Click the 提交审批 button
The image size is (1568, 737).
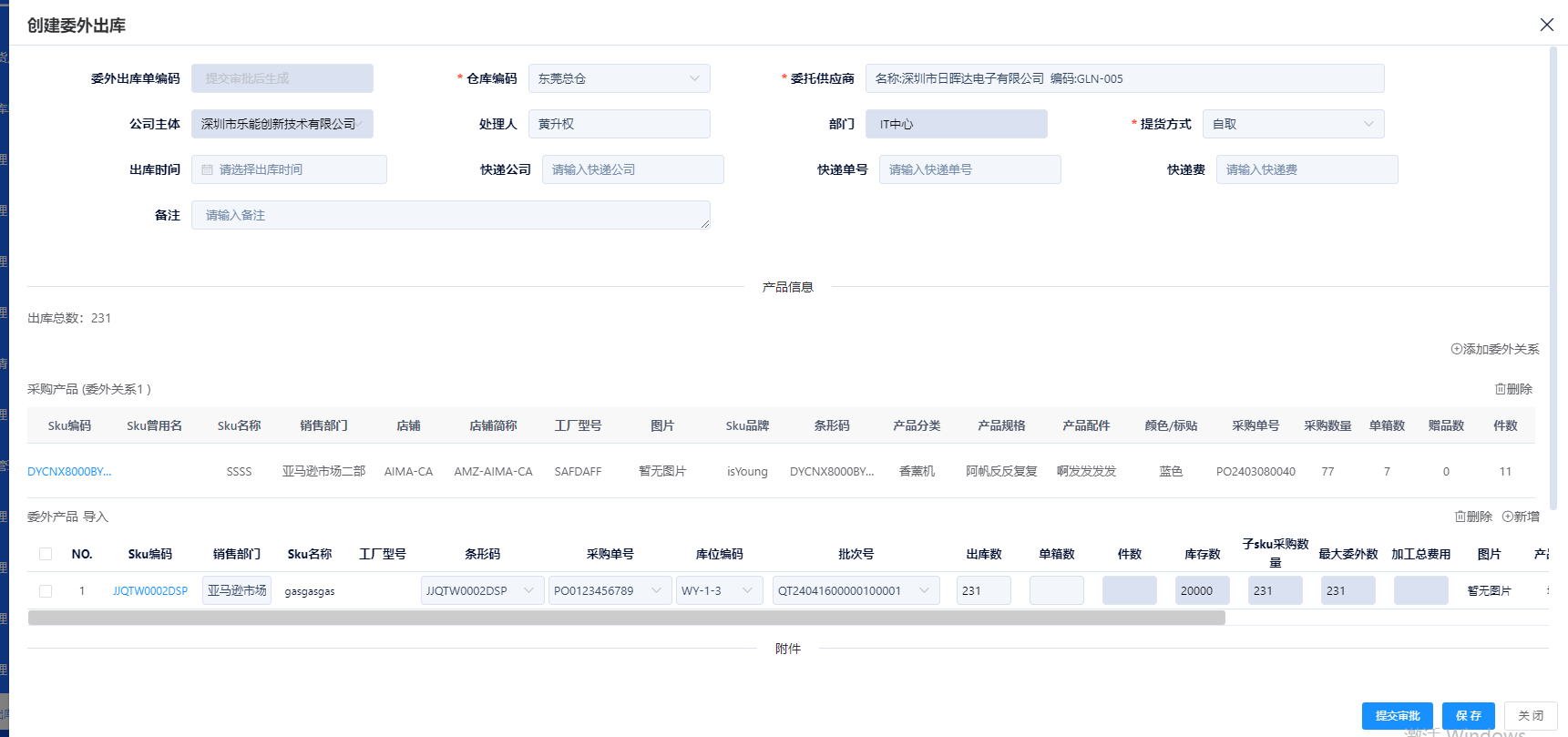pyautogui.click(x=1397, y=716)
